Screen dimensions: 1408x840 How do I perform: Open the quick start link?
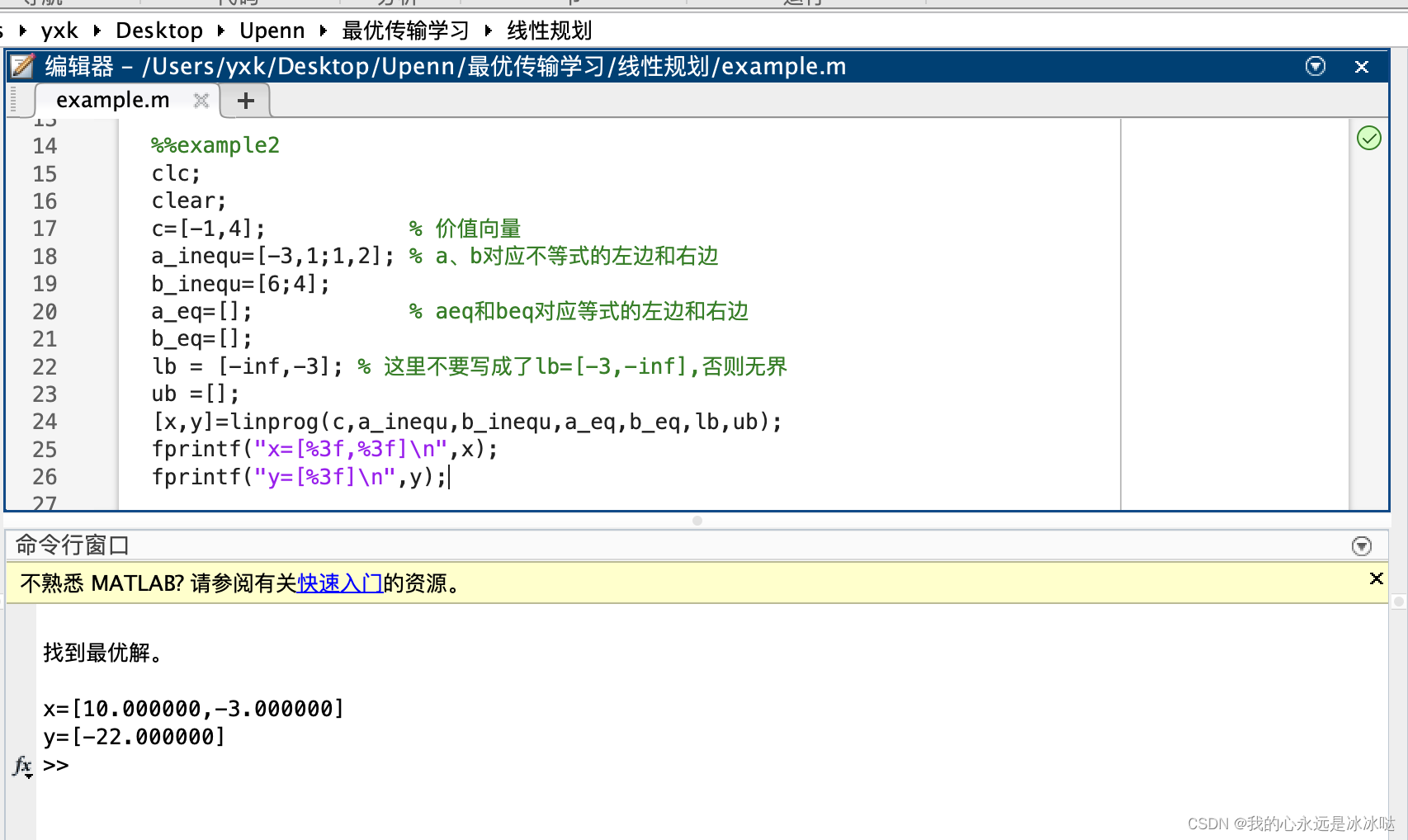(x=340, y=583)
